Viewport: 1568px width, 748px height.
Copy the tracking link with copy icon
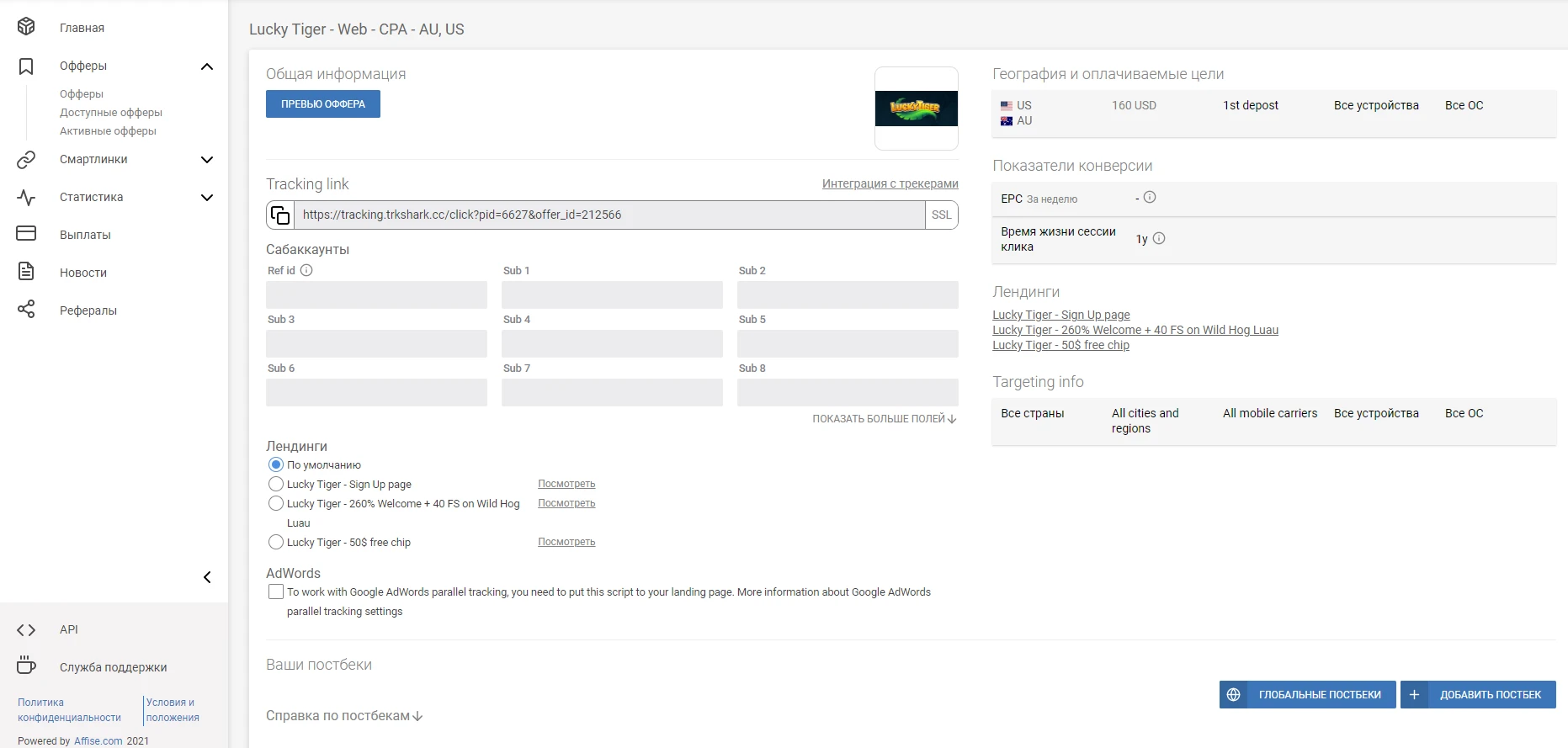click(280, 215)
